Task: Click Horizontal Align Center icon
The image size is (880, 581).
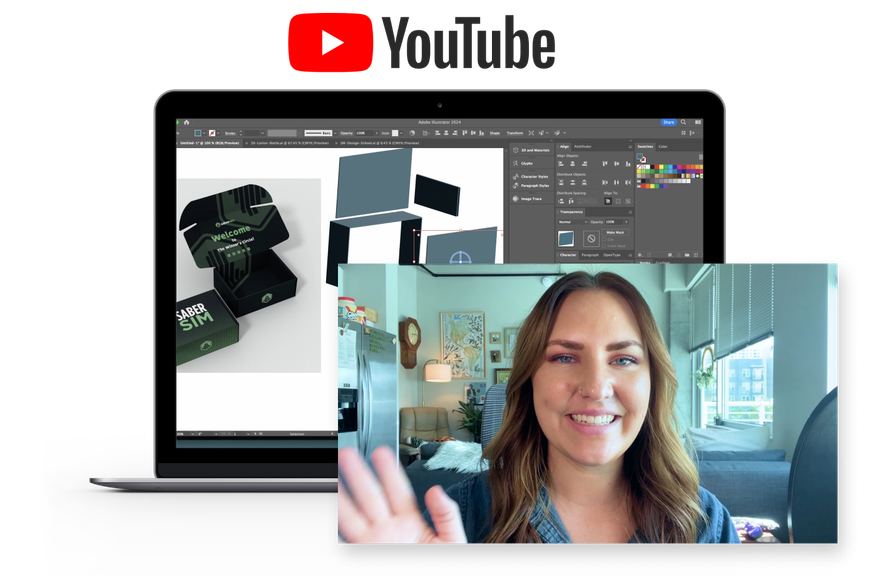Action: point(572,164)
